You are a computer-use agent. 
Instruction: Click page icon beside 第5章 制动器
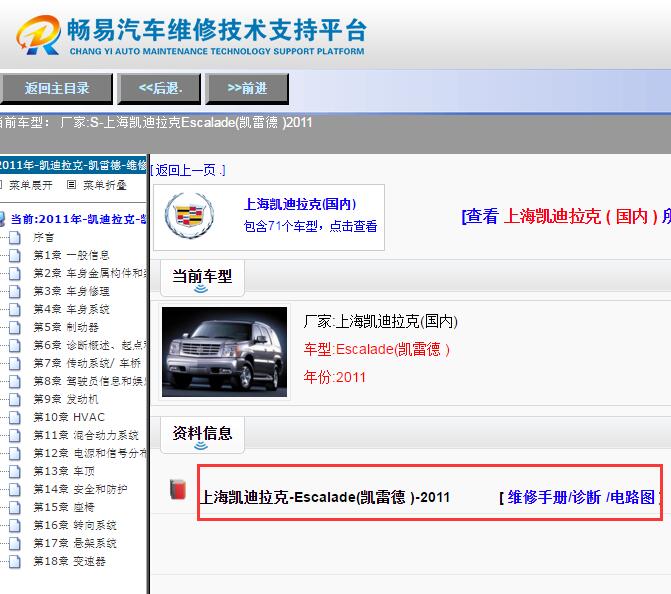coord(15,327)
